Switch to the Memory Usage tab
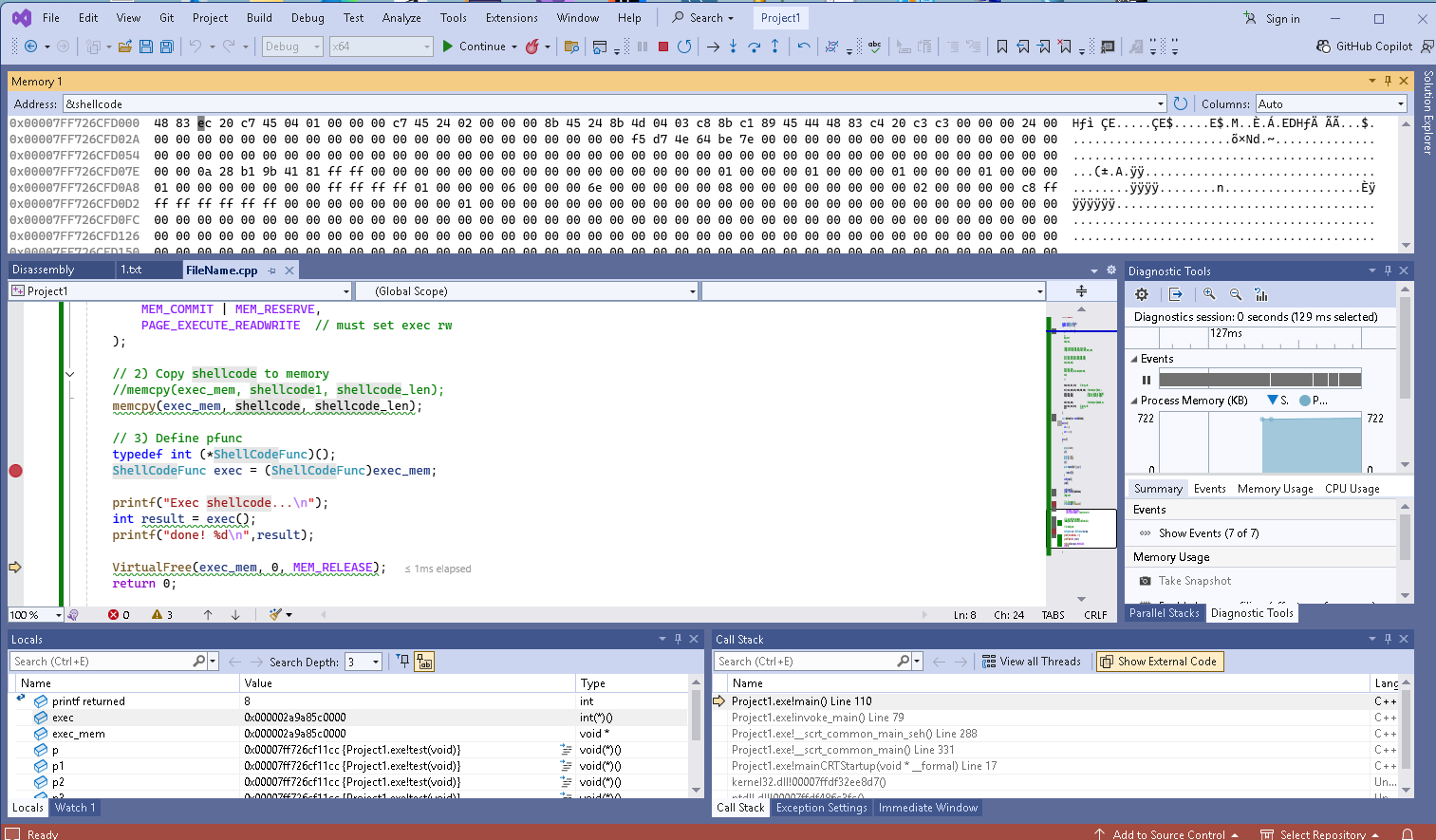The height and width of the screenshot is (840, 1436). pos(1275,489)
